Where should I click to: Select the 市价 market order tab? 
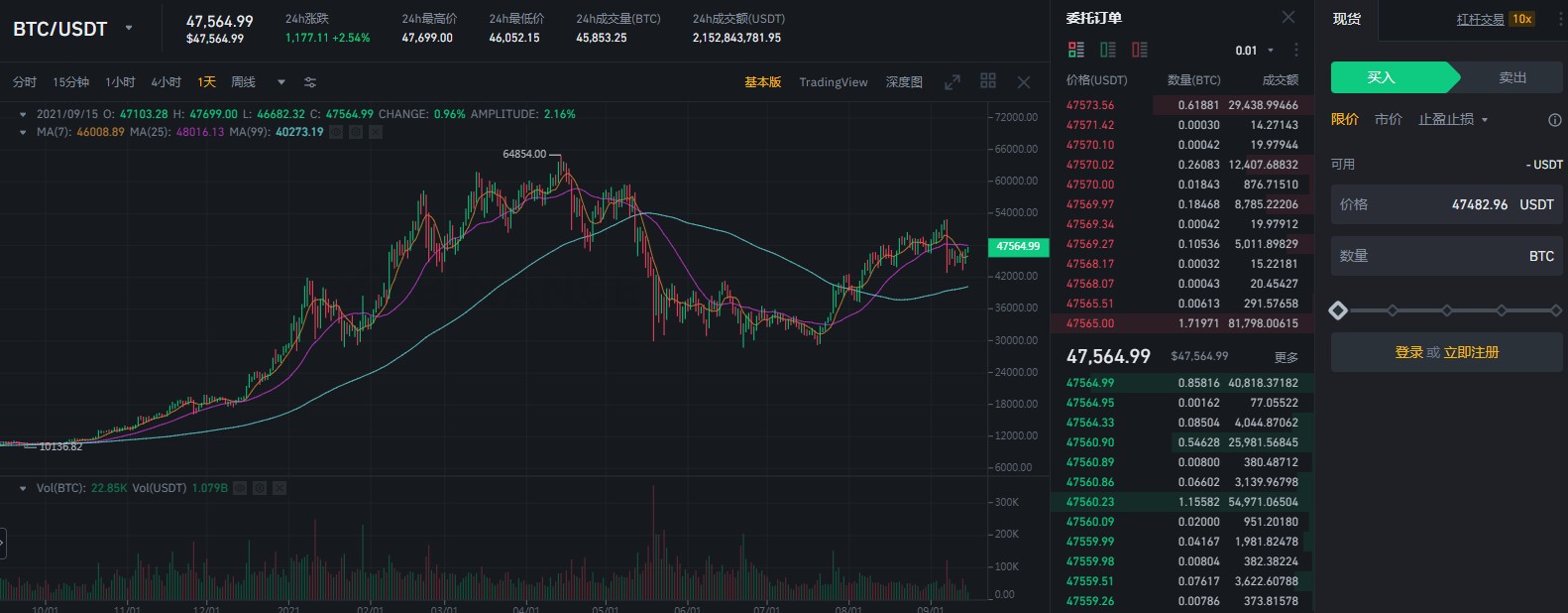click(1389, 119)
